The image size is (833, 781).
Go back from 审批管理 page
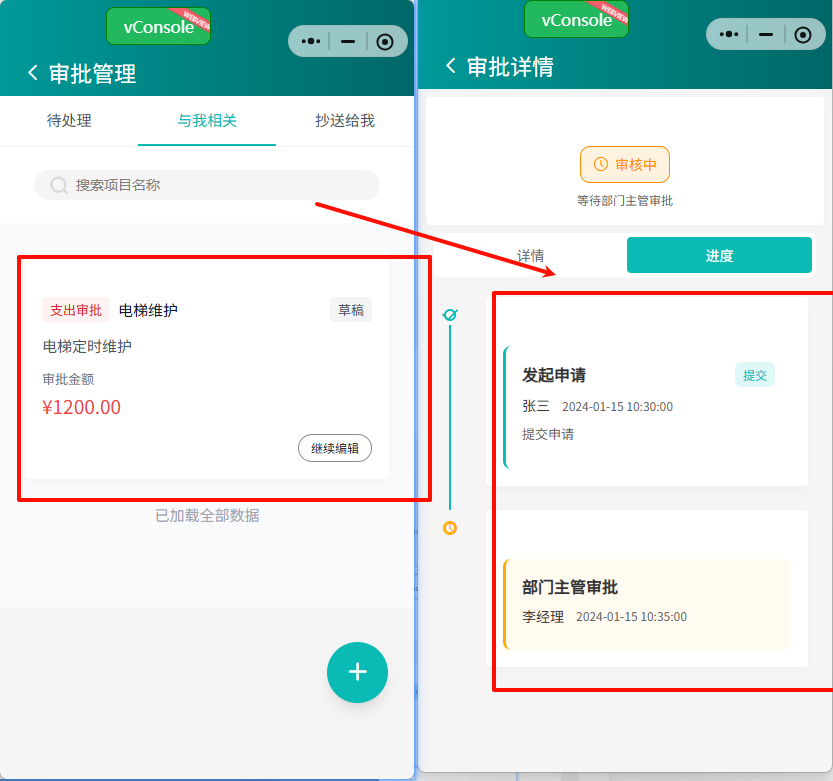(33, 73)
